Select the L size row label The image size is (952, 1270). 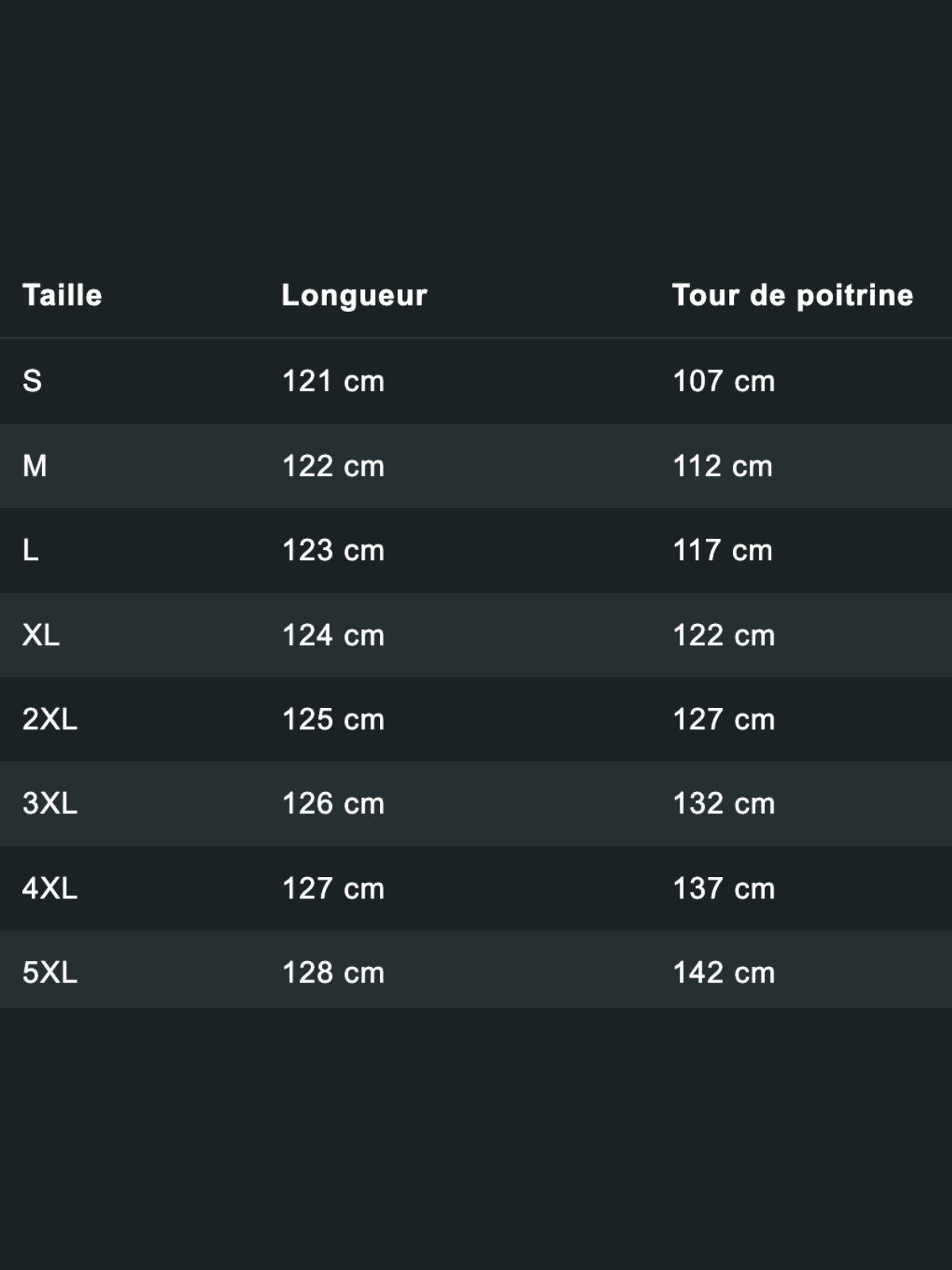click(31, 550)
